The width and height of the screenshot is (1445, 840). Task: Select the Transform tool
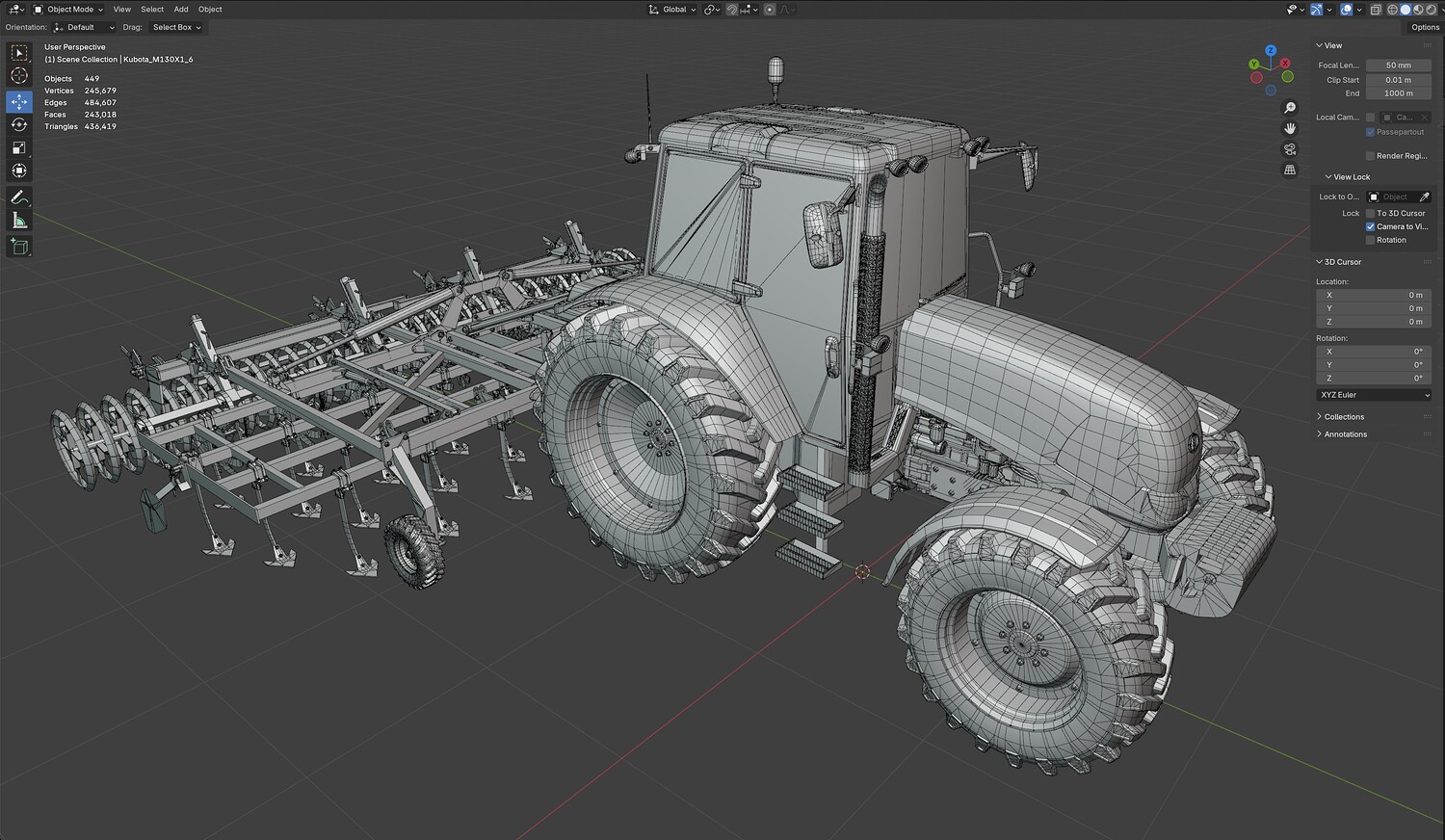coord(19,171)
